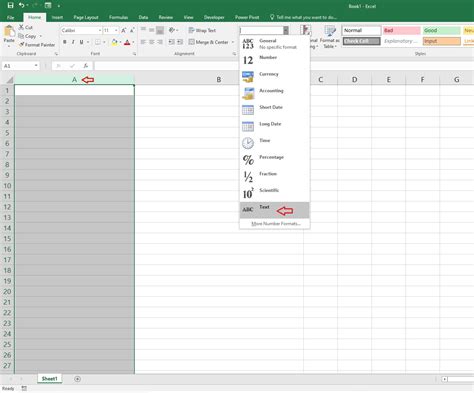474x393 pixels.
Task: Toggle Wrap Text
Action: pyautogui.click(x=202, y=30)
